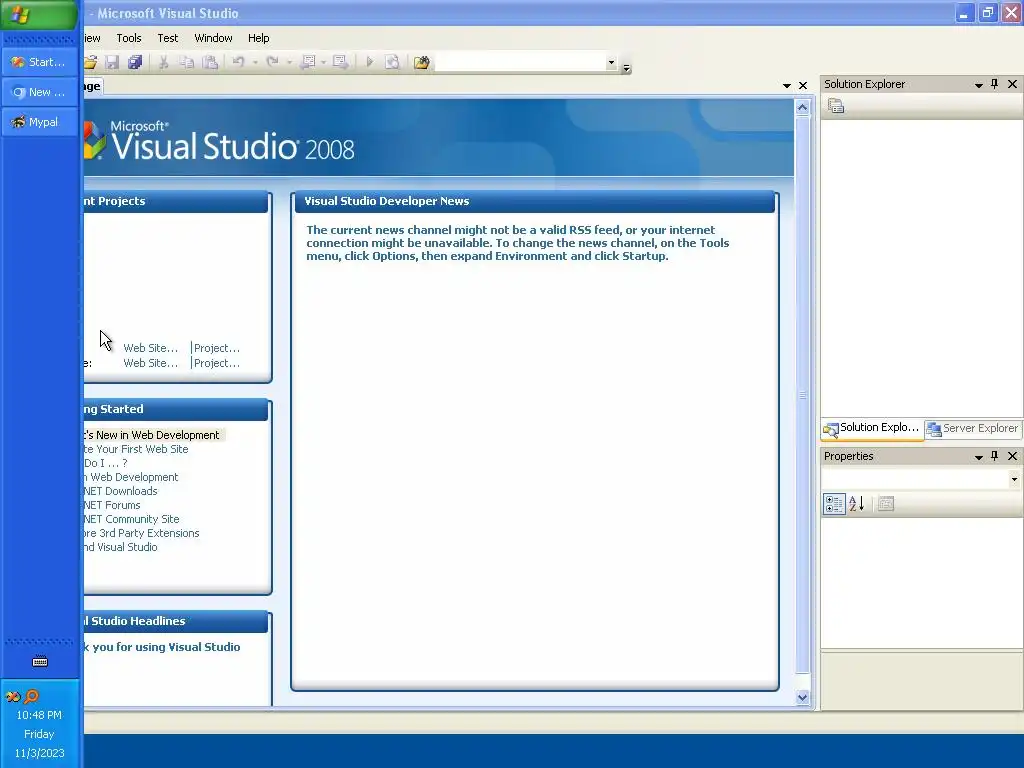
Task: Open the Tools menu
Action: (129, 38)
